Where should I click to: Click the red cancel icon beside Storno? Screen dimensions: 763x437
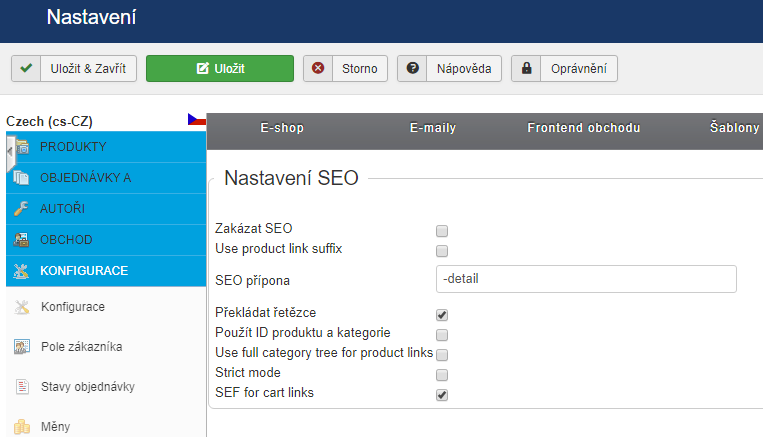[318, 68]
